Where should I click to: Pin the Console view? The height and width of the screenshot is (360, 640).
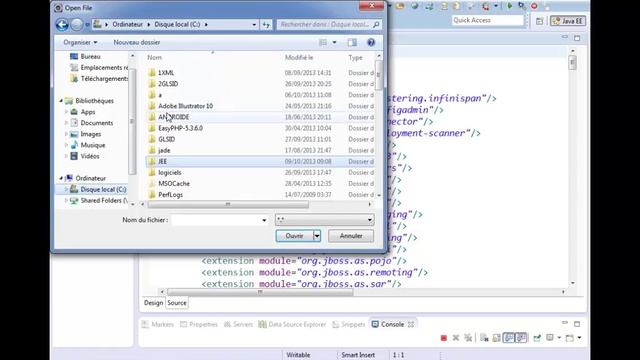537,338
